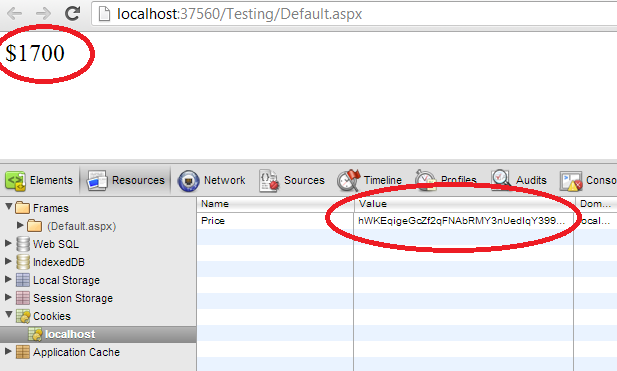Click the Local Storage grid icon
The image size is (617, 371).
coord(23,280)
